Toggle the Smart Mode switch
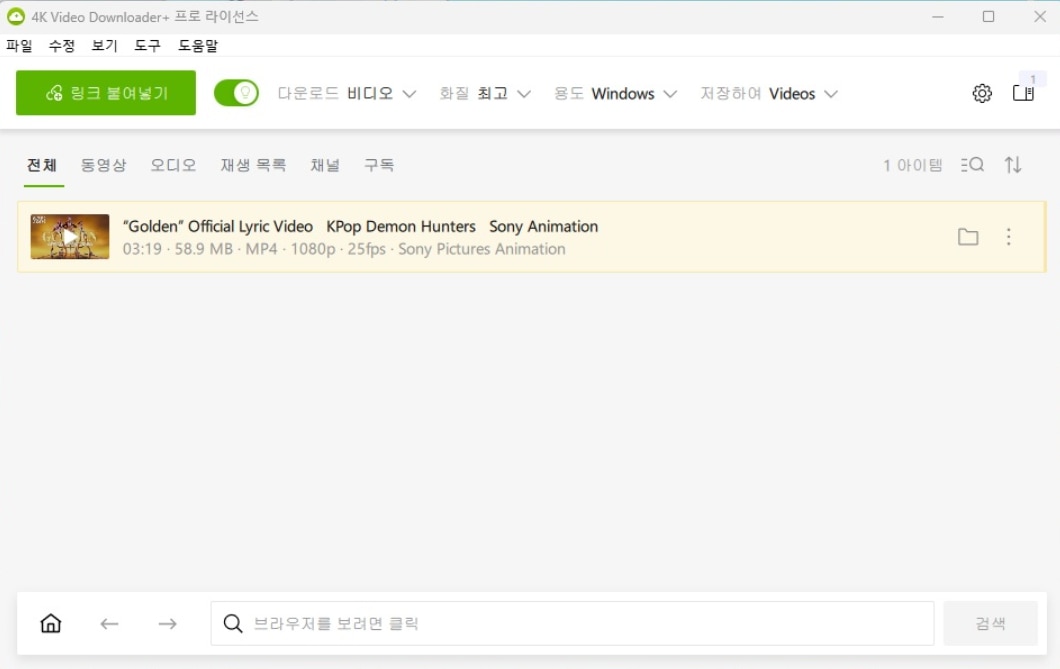 click(x=236, y=92)
